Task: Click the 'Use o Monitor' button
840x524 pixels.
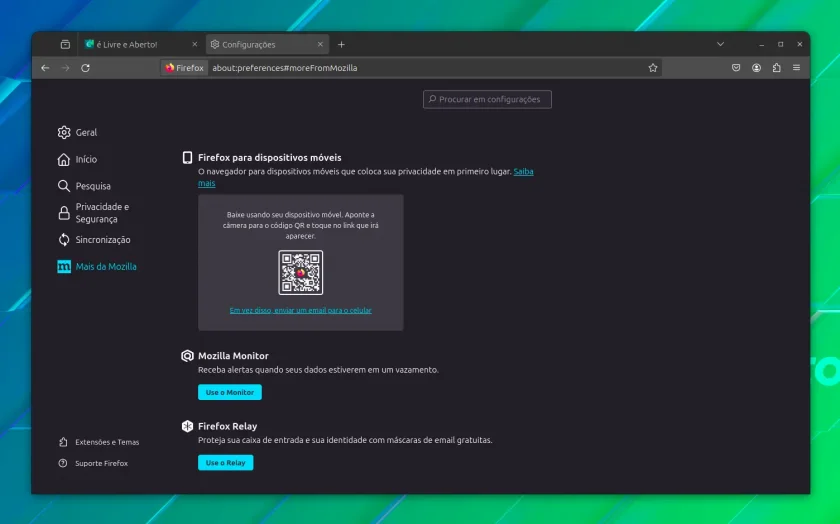Action: point(230,392)
